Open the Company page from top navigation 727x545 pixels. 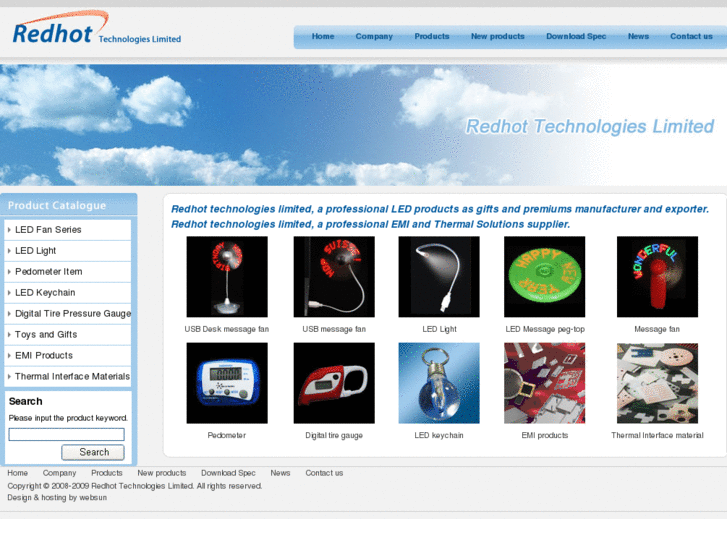point(374,36)
